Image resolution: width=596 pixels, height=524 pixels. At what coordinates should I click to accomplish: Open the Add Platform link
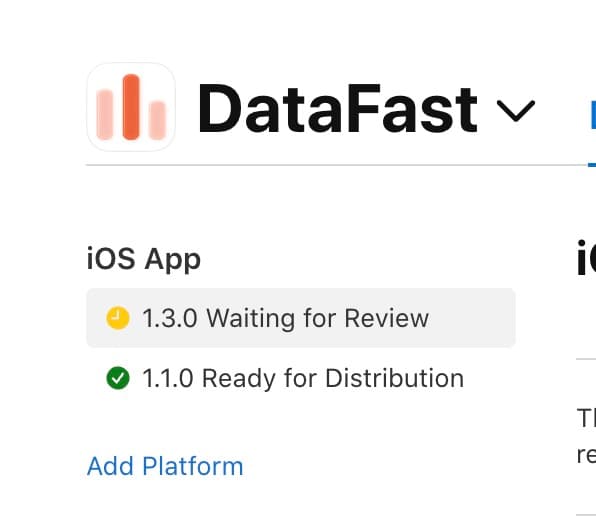pyautogui.click(x=165, y=466)
